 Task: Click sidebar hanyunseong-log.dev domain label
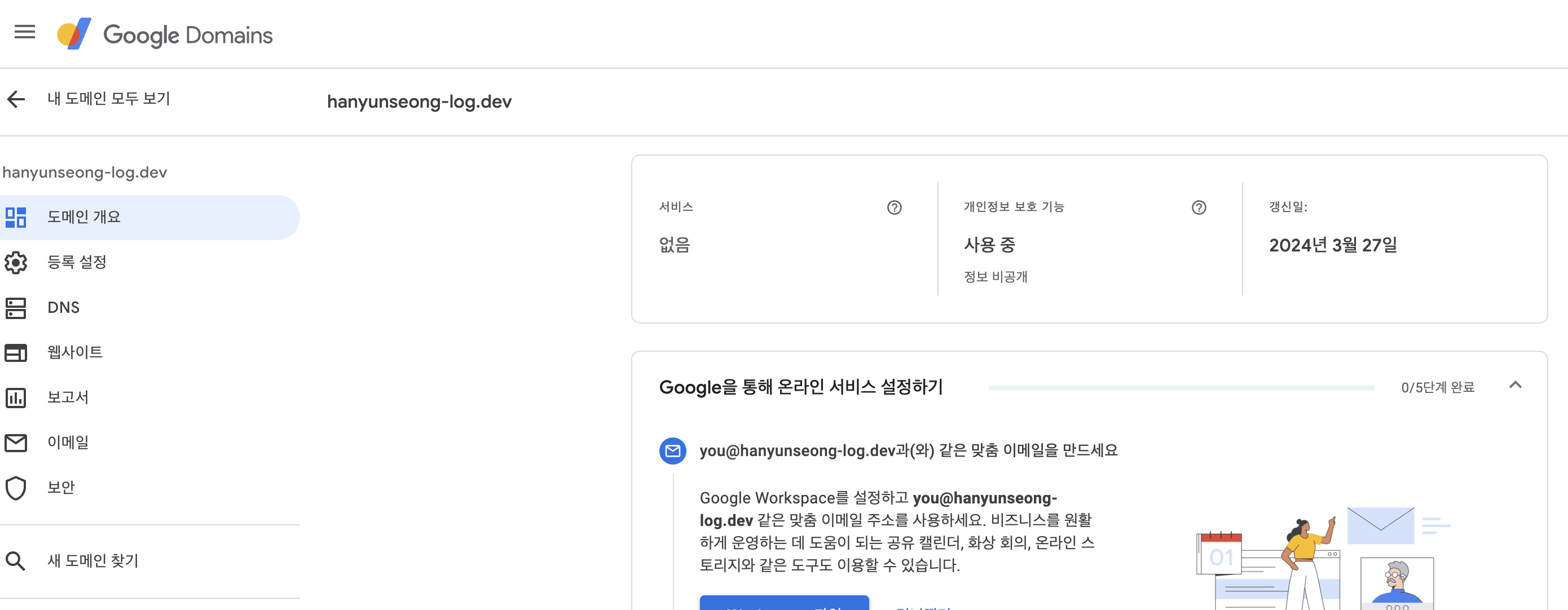click(85, 173)
